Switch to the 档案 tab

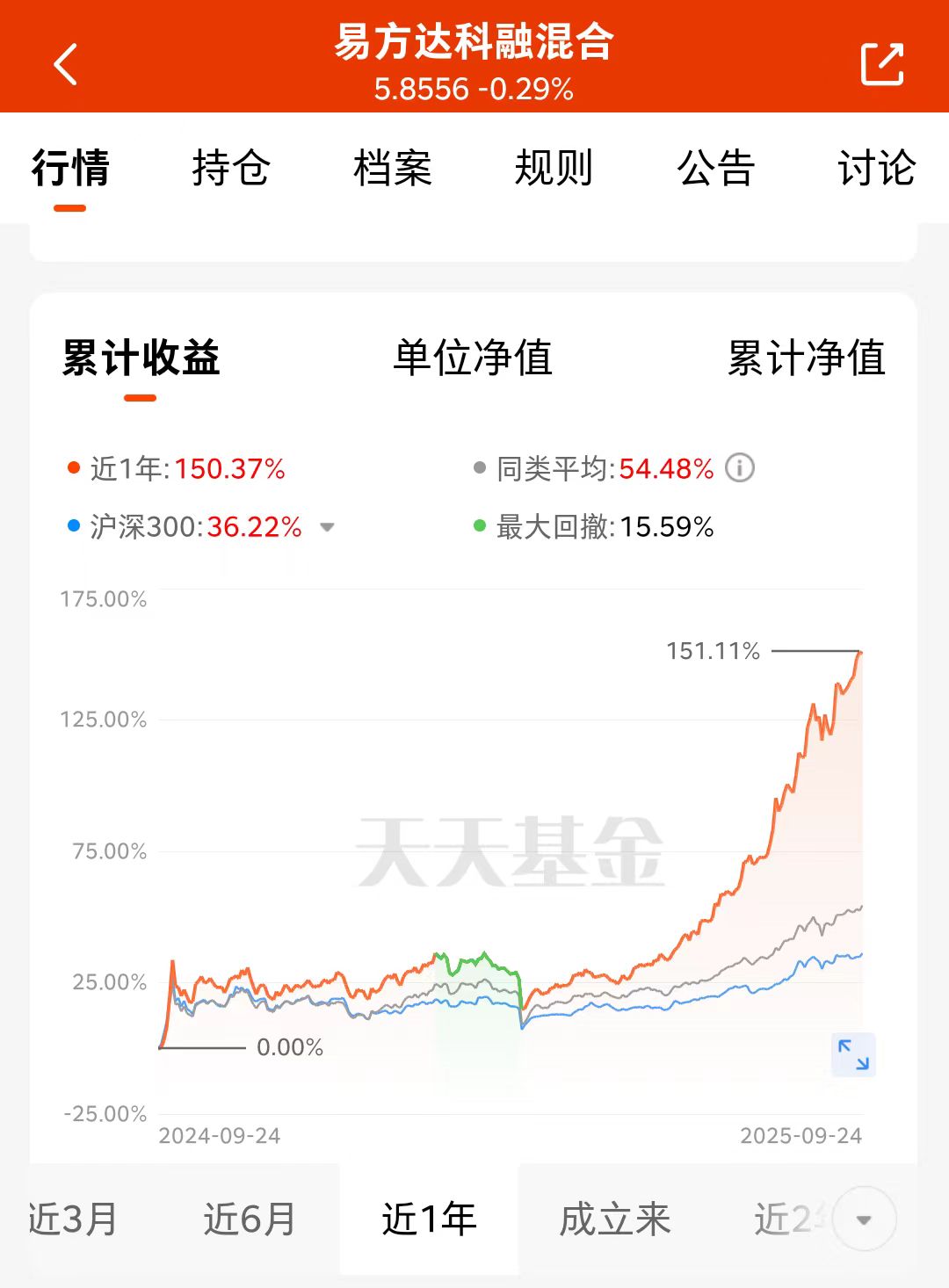tap(393, 168)
